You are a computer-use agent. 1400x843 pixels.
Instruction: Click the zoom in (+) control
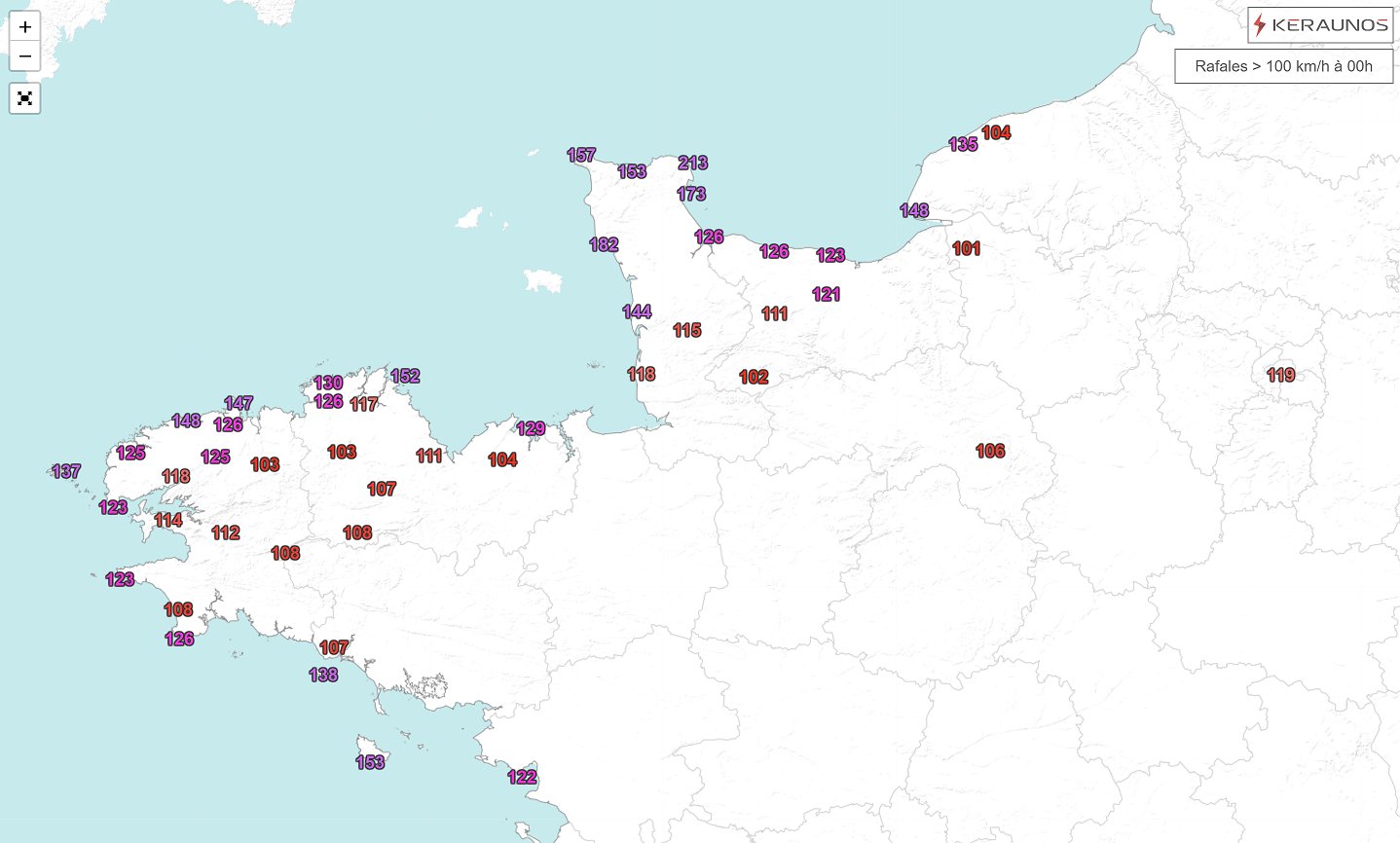pos(24,26)
